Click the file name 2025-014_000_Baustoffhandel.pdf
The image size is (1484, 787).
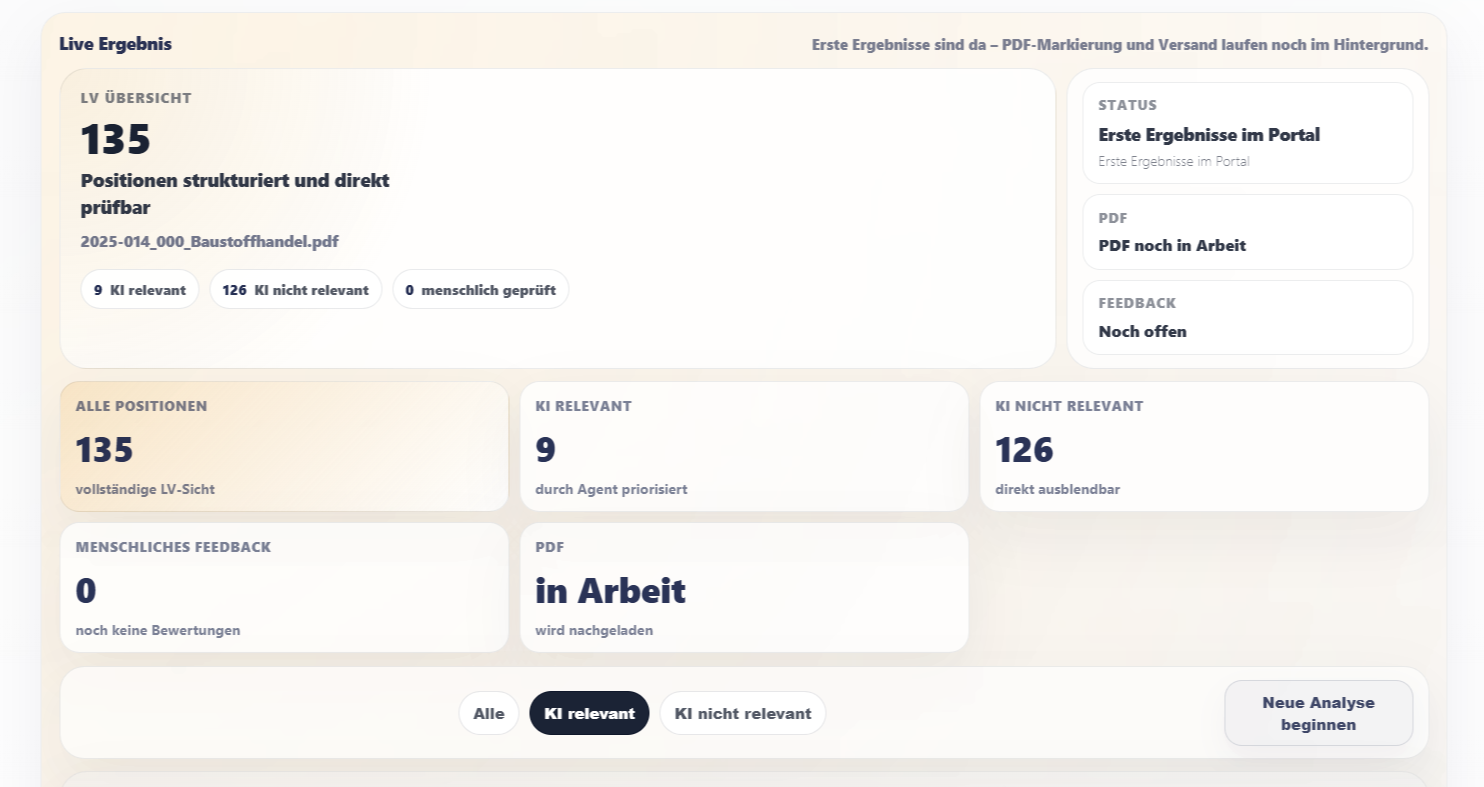(x=210, y=242)
